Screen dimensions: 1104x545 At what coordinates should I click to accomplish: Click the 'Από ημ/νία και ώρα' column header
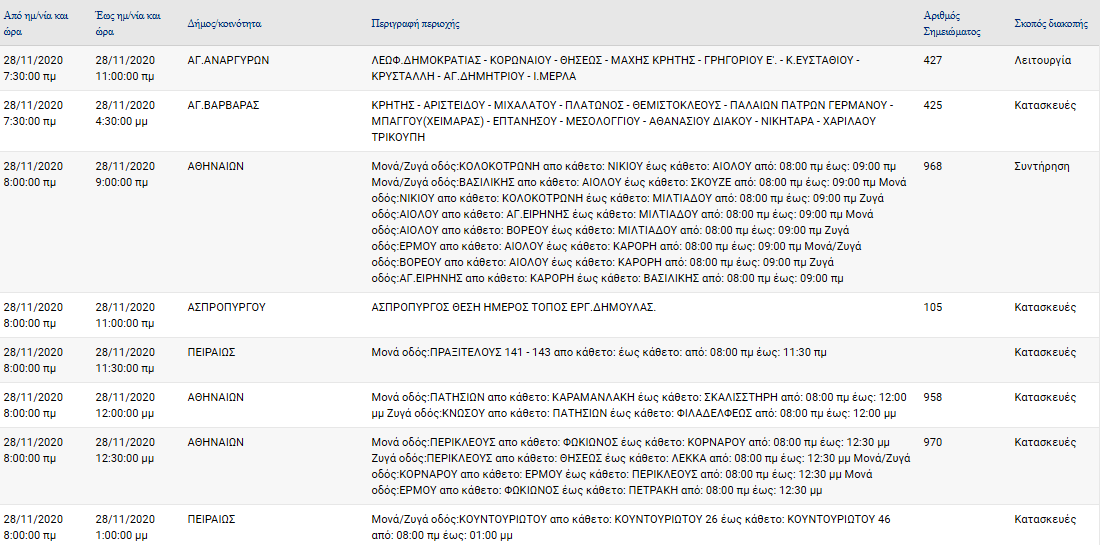[x=36, y=23]
